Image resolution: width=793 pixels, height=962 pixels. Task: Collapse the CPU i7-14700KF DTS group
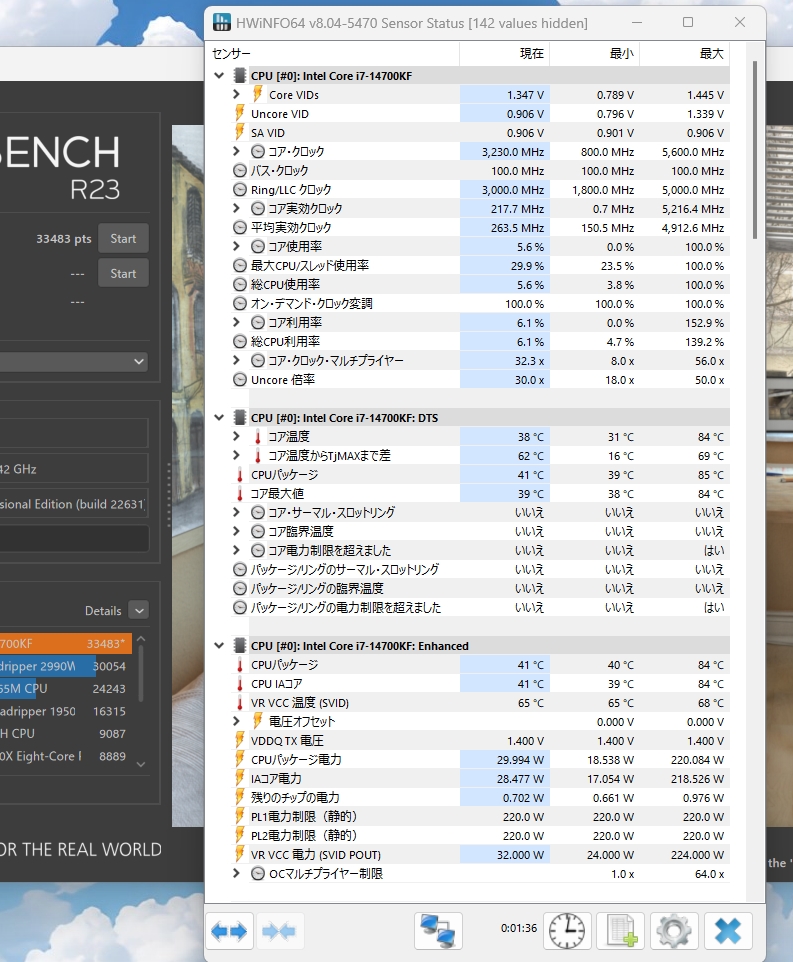pyautogui.click(x=219, y=418)
